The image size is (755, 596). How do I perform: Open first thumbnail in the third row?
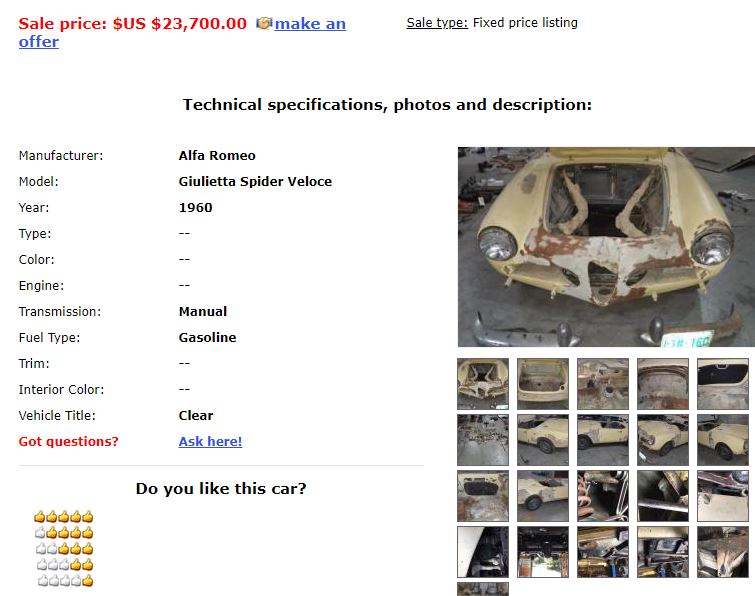483,496
